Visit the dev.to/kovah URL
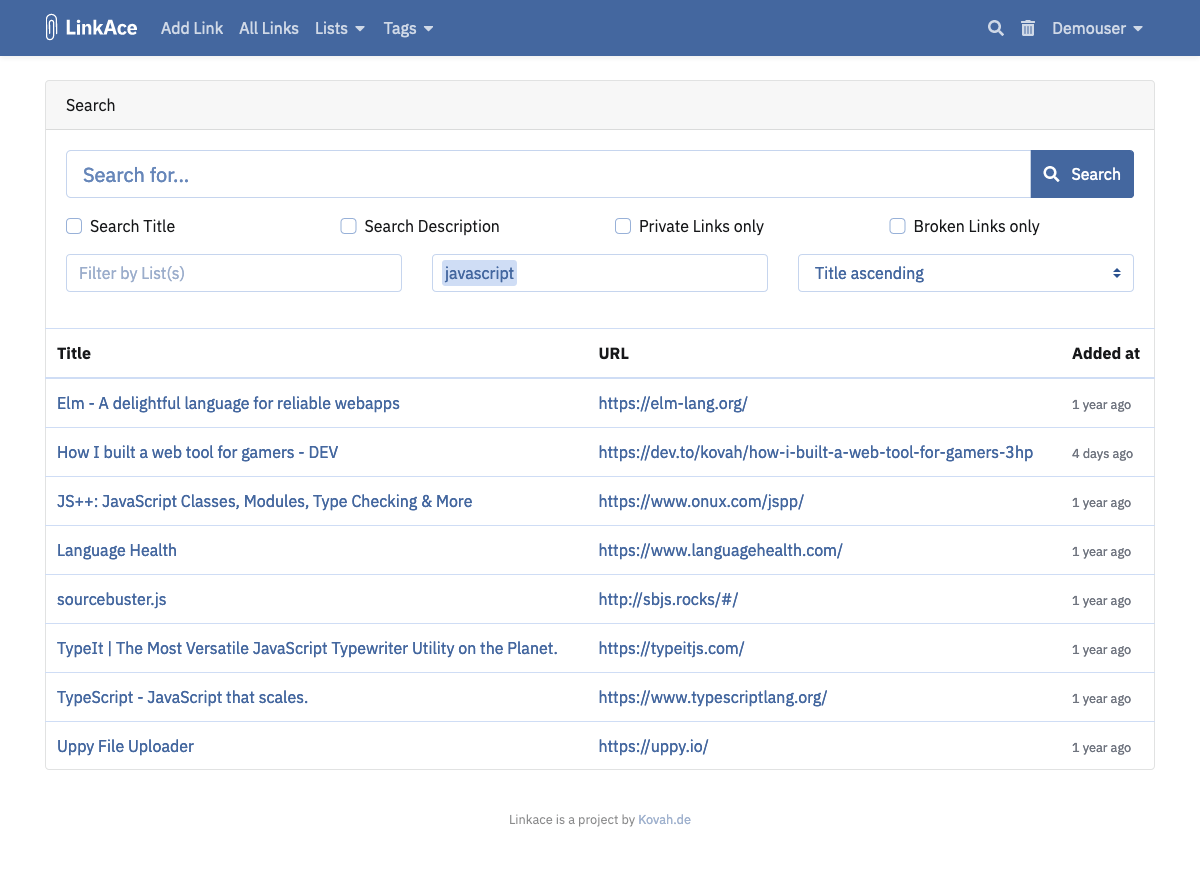 (x=816, y=452)
